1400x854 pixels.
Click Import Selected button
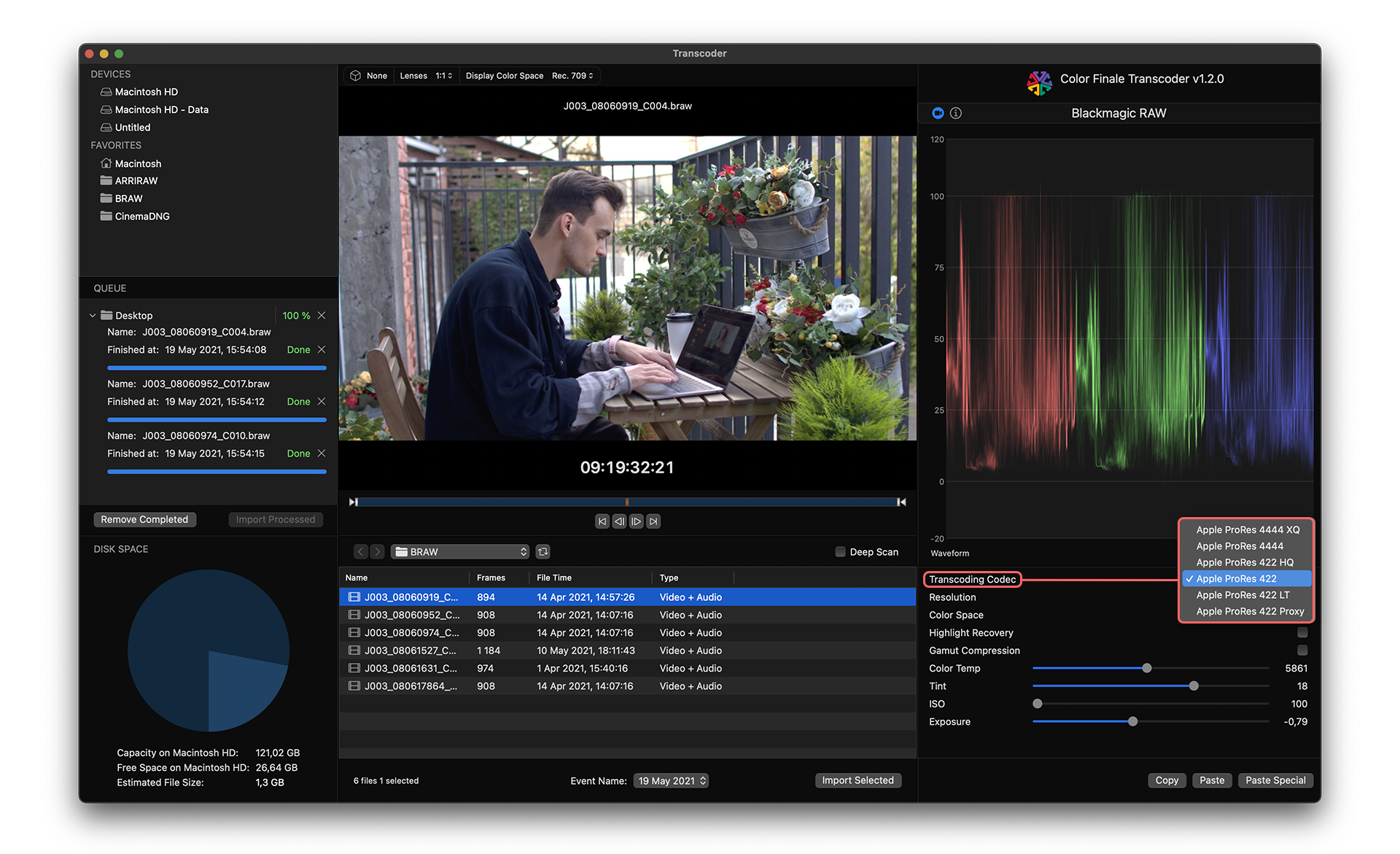[x=858, y=780]
